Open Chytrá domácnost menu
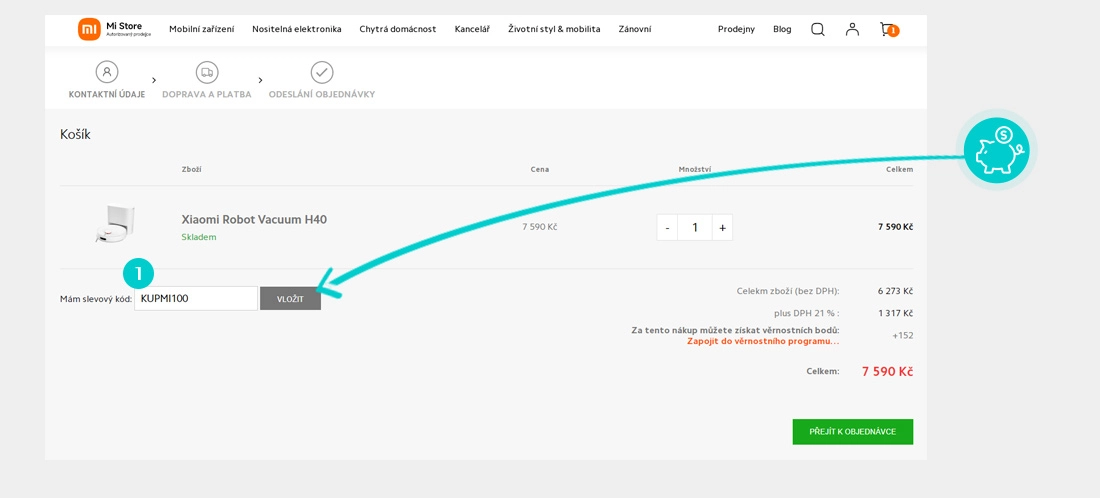 [398, 29]
